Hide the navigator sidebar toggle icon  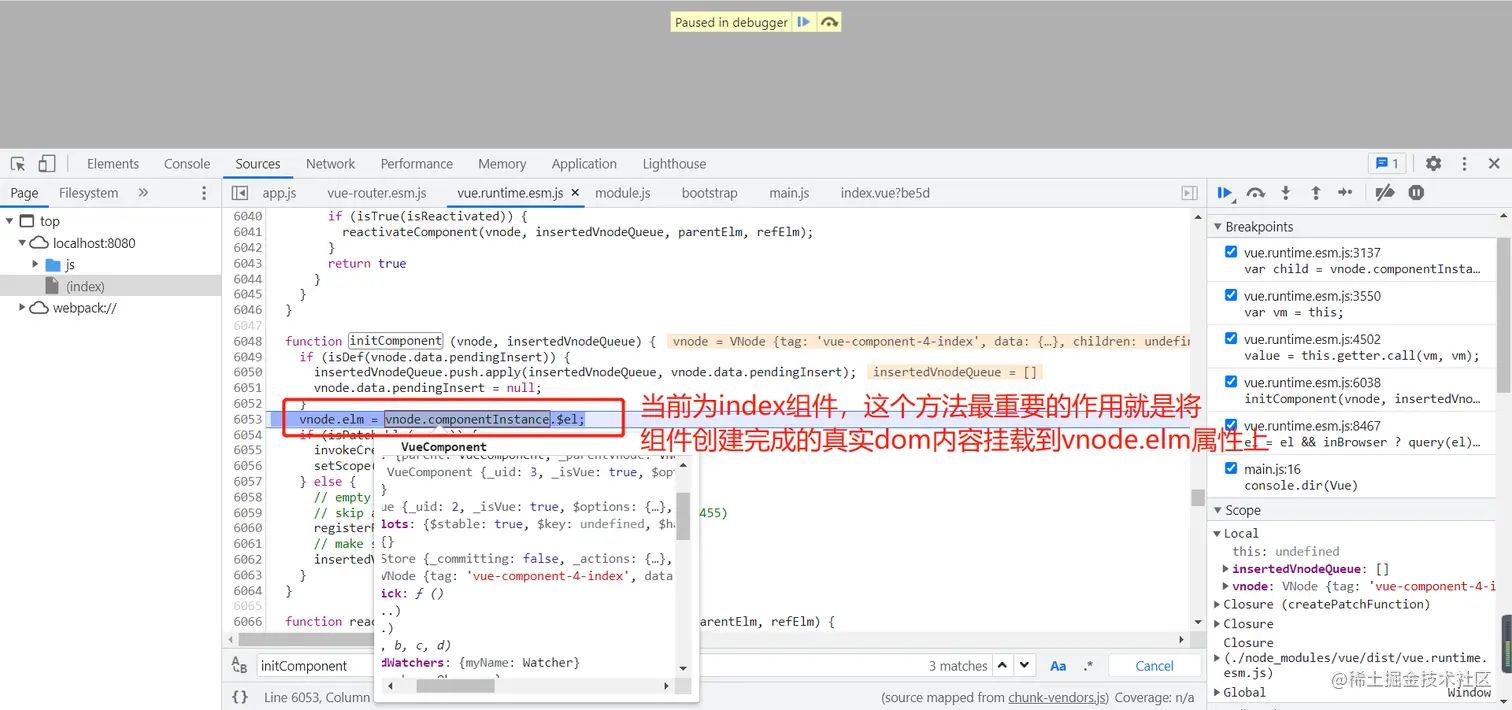coord(240,193)
